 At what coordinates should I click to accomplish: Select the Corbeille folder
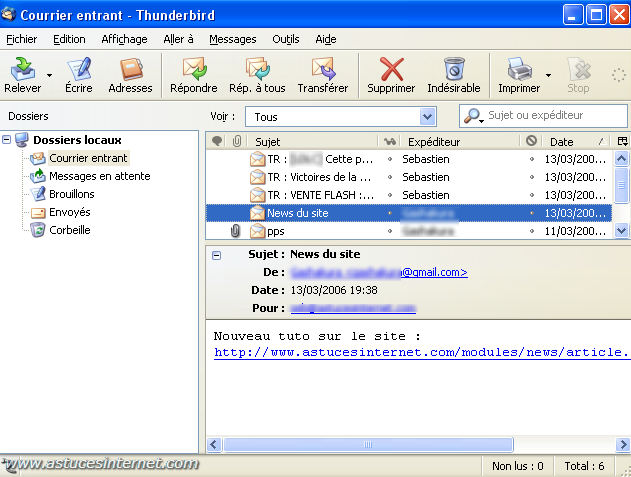pyautogui.click(x=70, y=230)
